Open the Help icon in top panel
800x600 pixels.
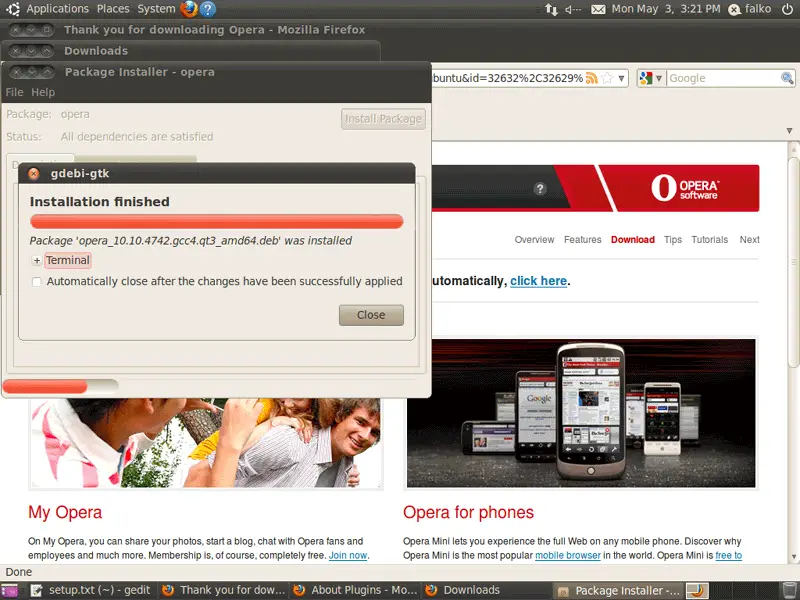(207, 9)
